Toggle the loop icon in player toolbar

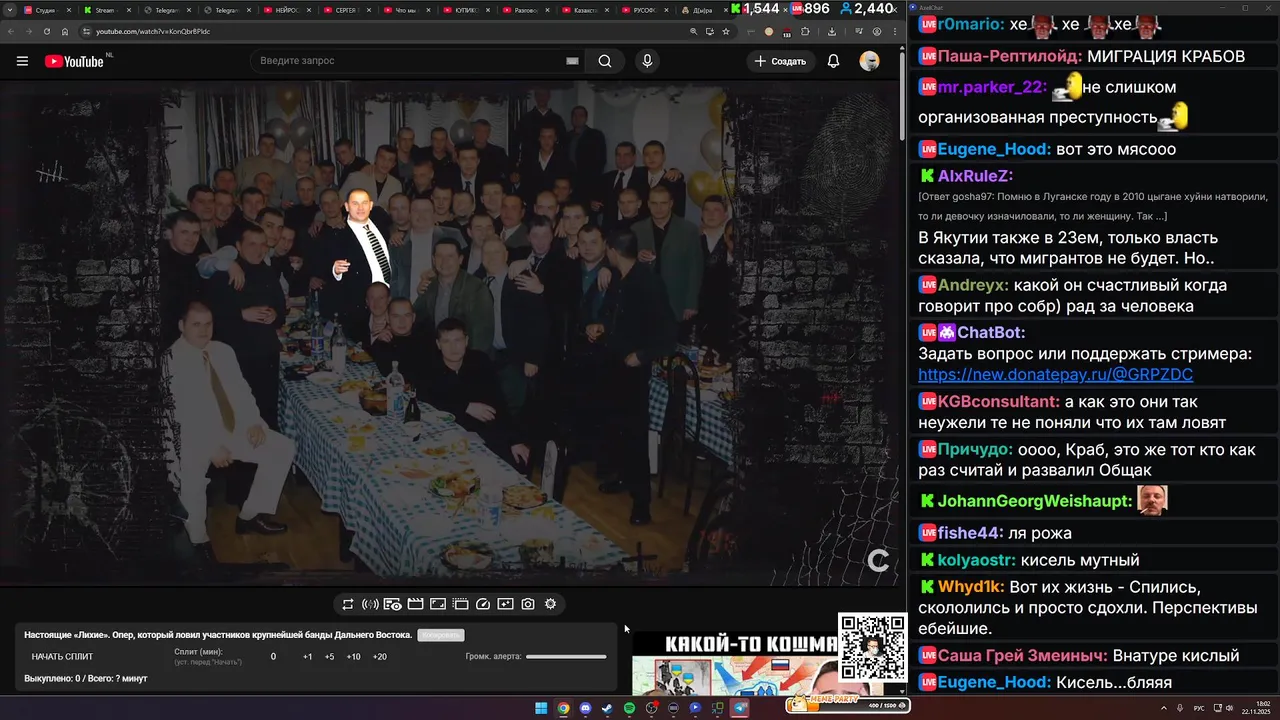[347, 604]
